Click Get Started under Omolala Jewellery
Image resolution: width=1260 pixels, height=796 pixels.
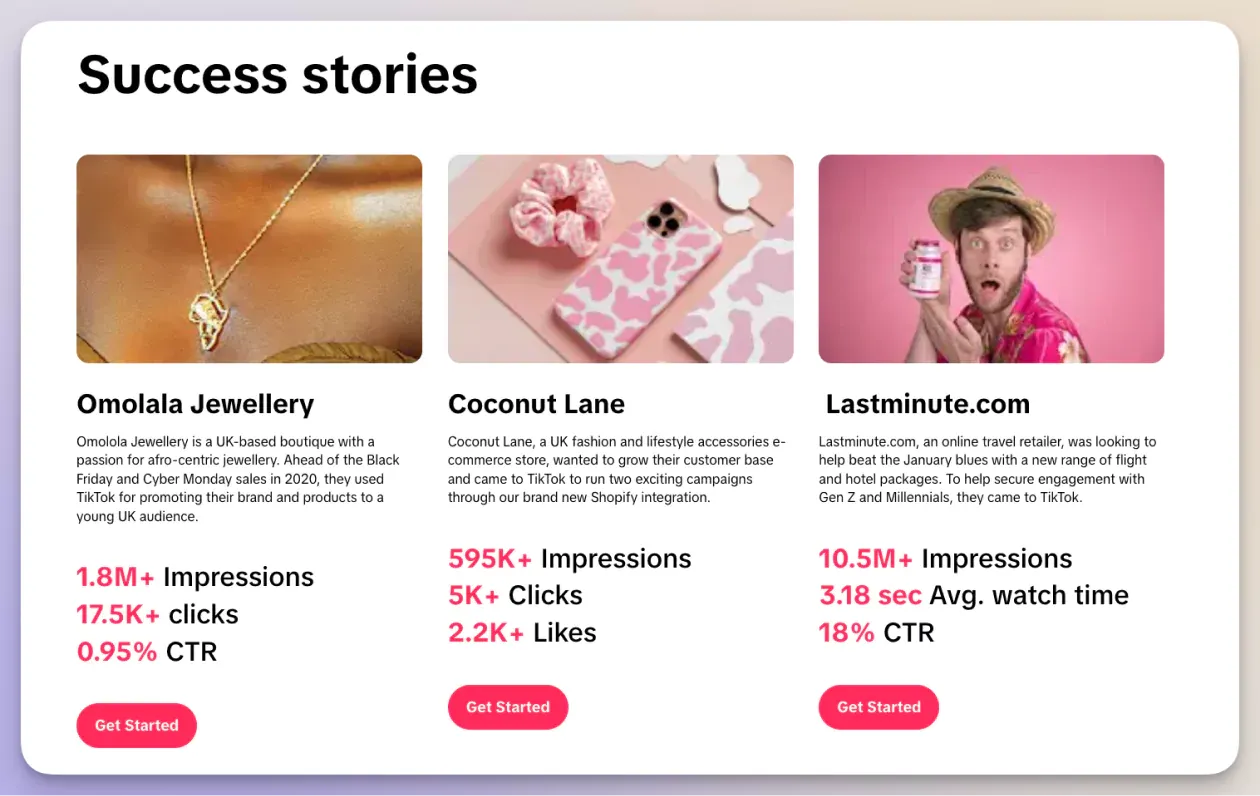(x=136, y=725)
